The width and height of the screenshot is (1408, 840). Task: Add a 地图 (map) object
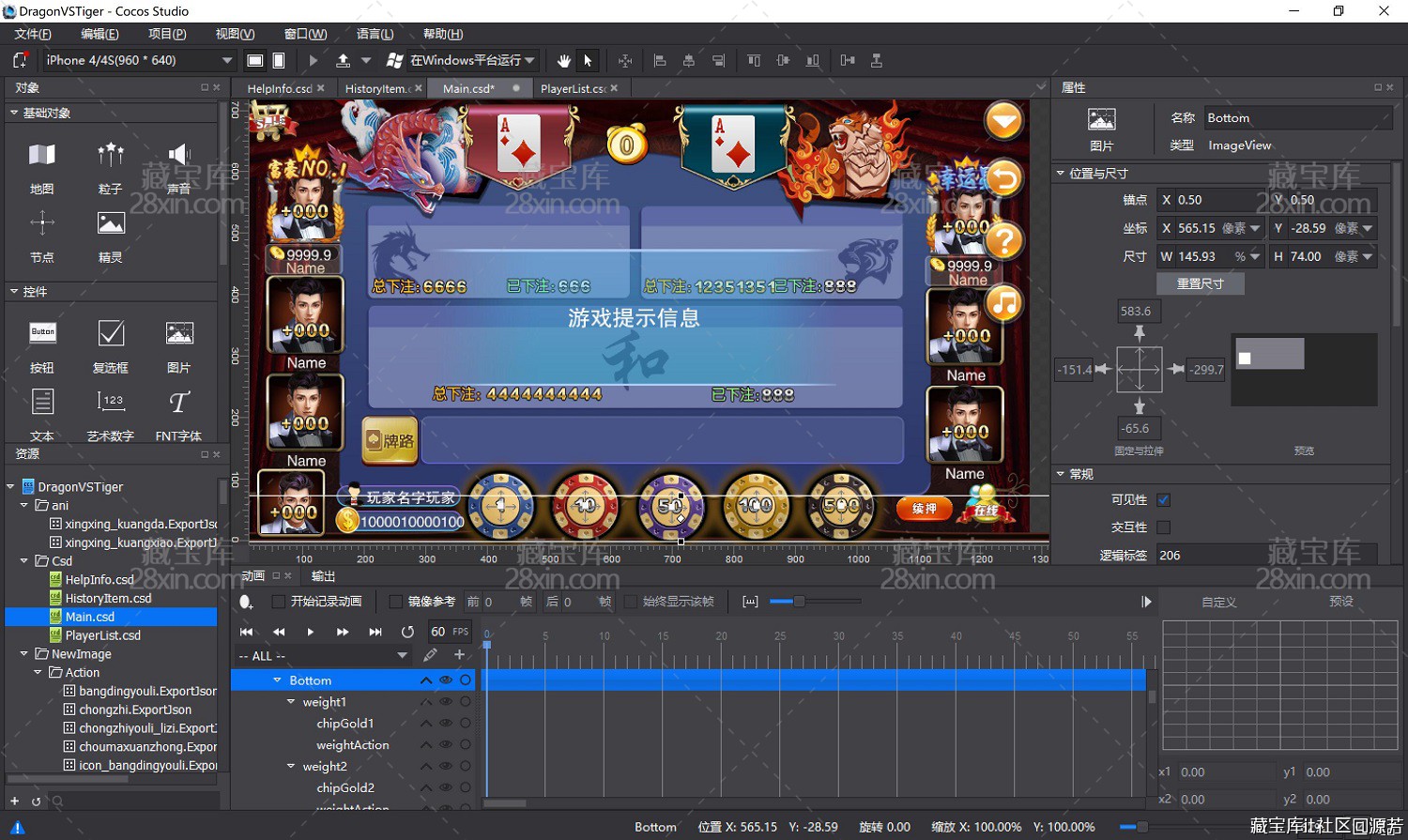click(x=41, y=166)
